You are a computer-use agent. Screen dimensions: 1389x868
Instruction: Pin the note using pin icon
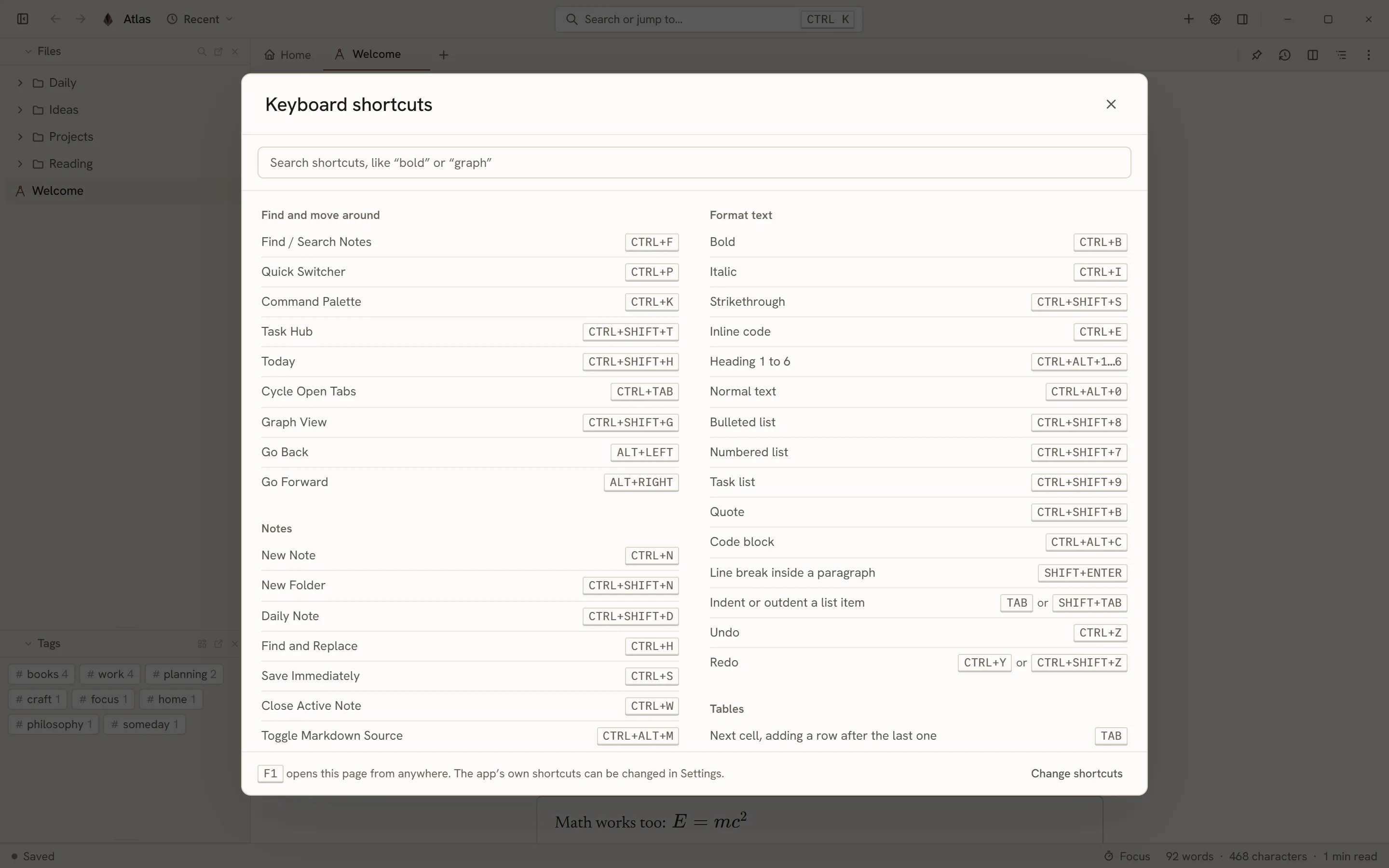click(x=1256, y=55)
